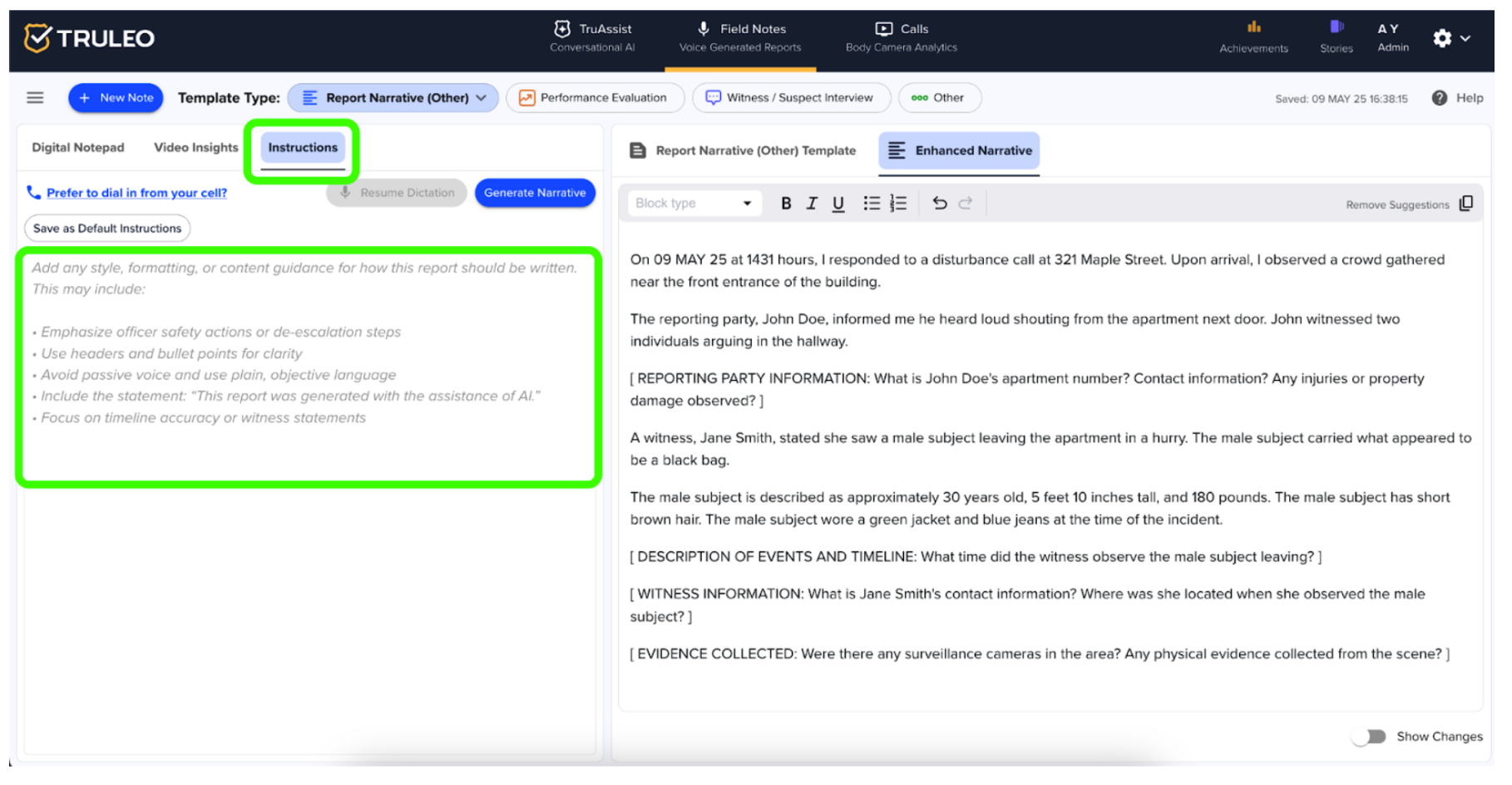The width and height of the screenshot is (1512, 785).
Task: Click the Help text label
Action: (x=1470, y=98)
